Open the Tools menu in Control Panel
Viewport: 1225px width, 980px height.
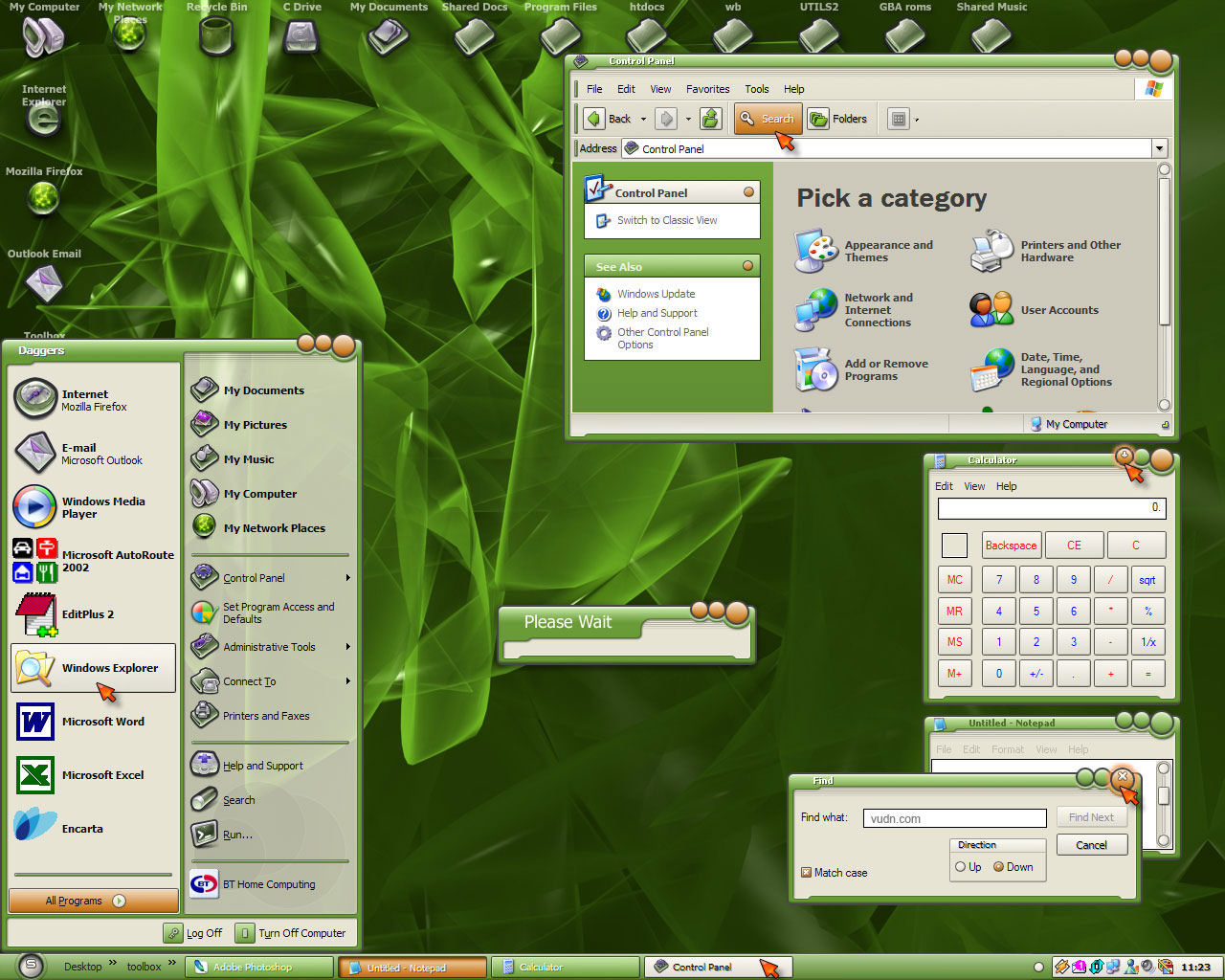tap(756, 89)
